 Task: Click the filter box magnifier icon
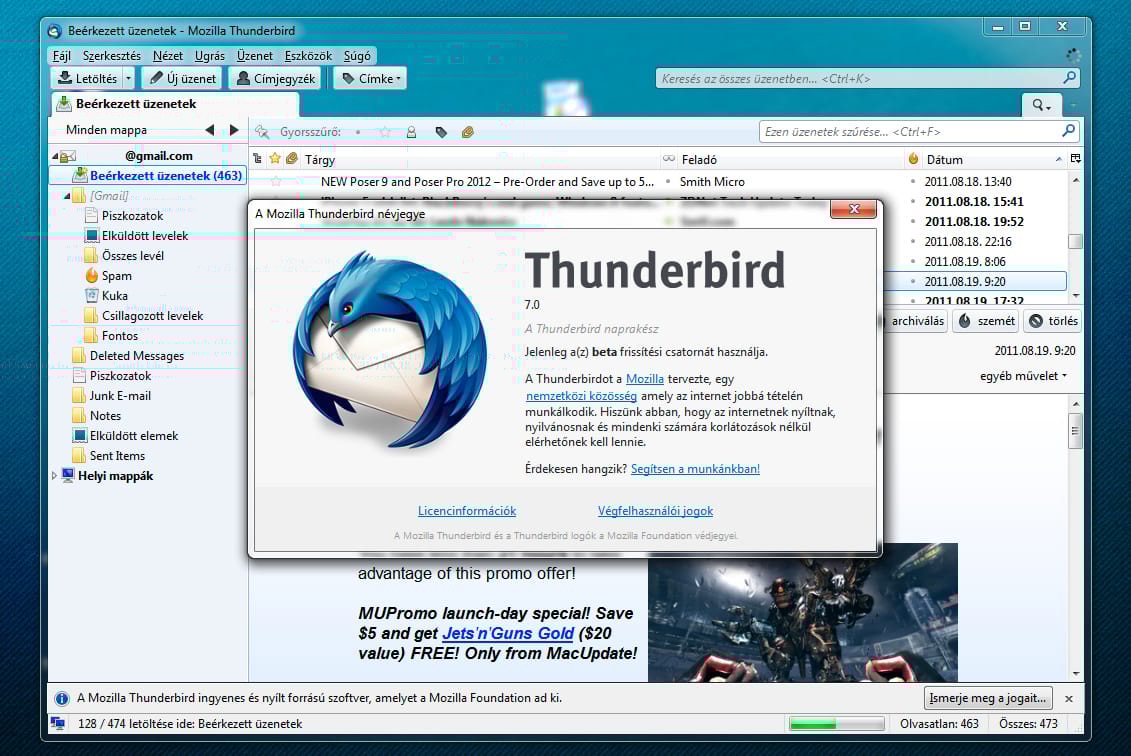pyautogui.click(x=1068, y=131)
